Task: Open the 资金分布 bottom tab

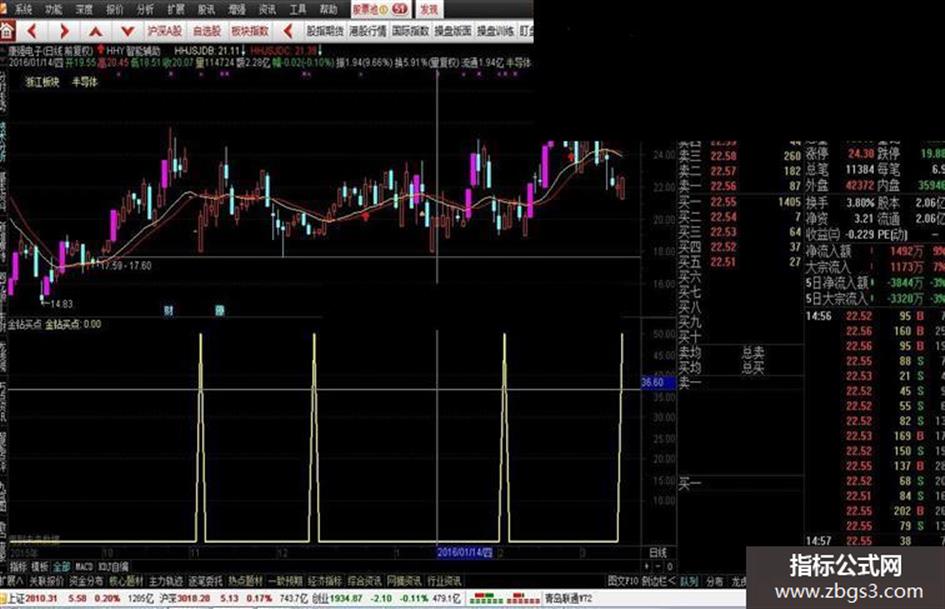Action: click(x=86, y=581)
